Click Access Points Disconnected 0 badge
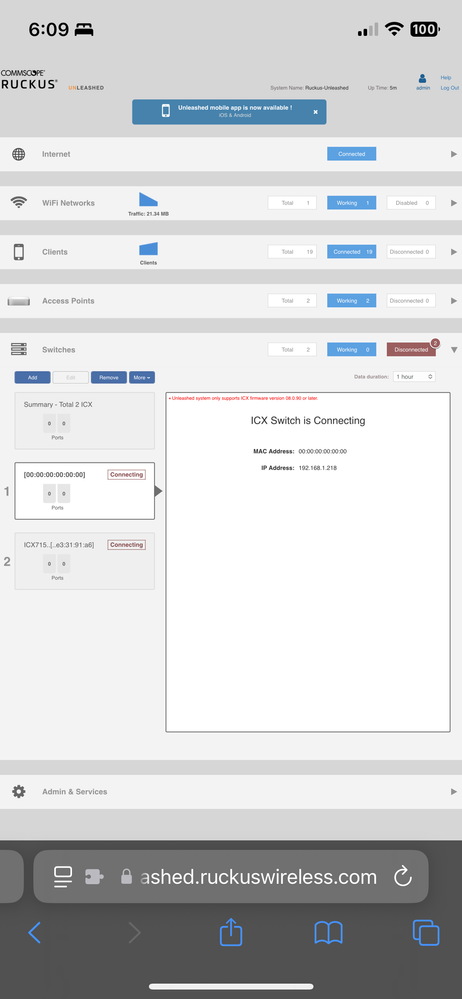Screen dimensions: 462x999 coord(411,301)
